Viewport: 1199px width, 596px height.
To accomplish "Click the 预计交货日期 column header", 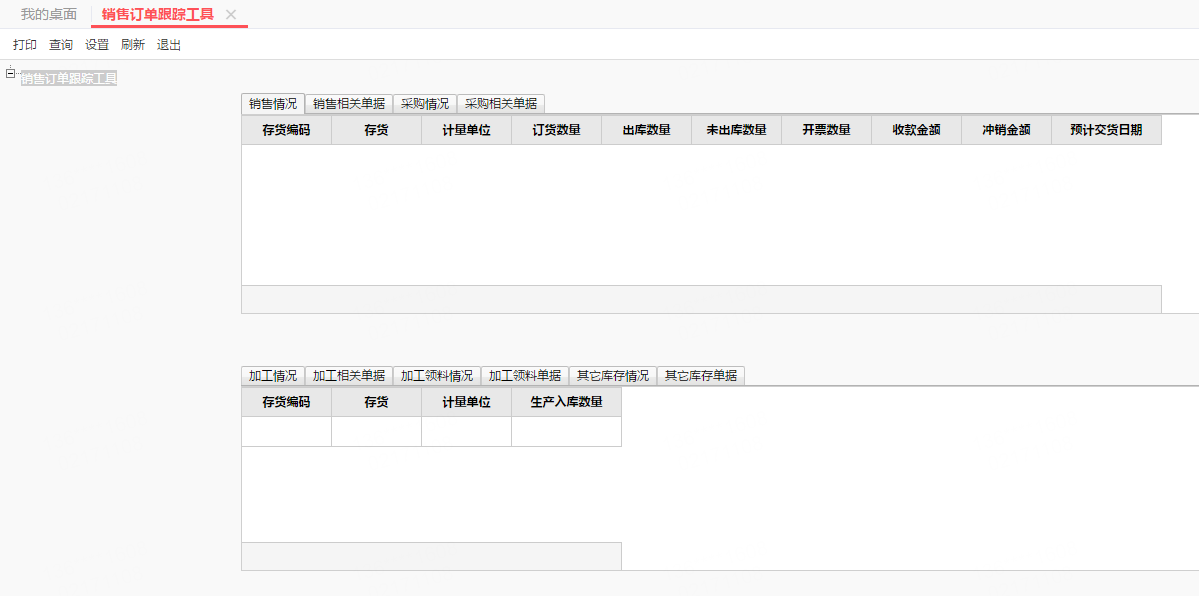I will pyautogui.click(x=1106, y=130).
